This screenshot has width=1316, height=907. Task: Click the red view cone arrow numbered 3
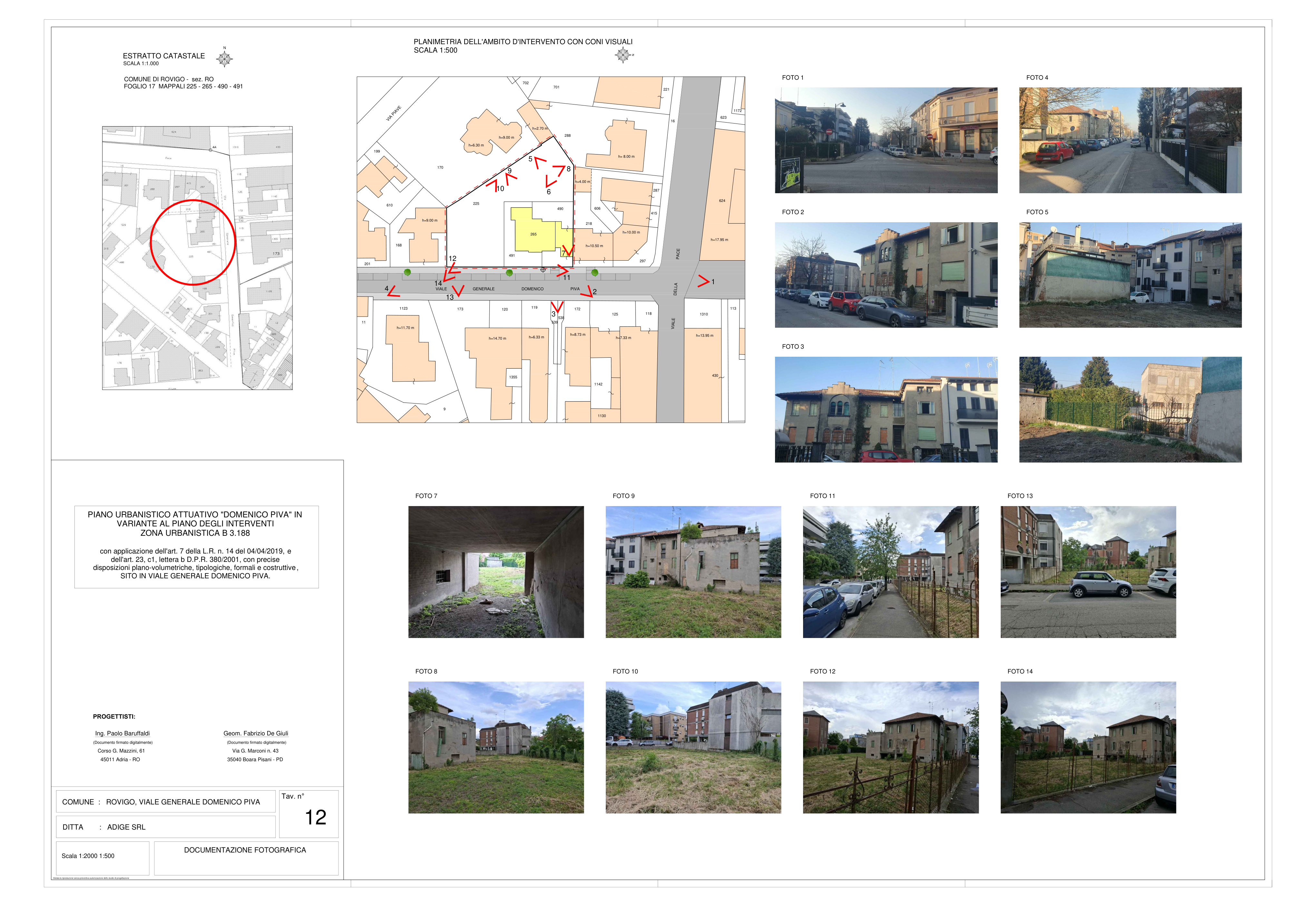(x=557, y=307)
